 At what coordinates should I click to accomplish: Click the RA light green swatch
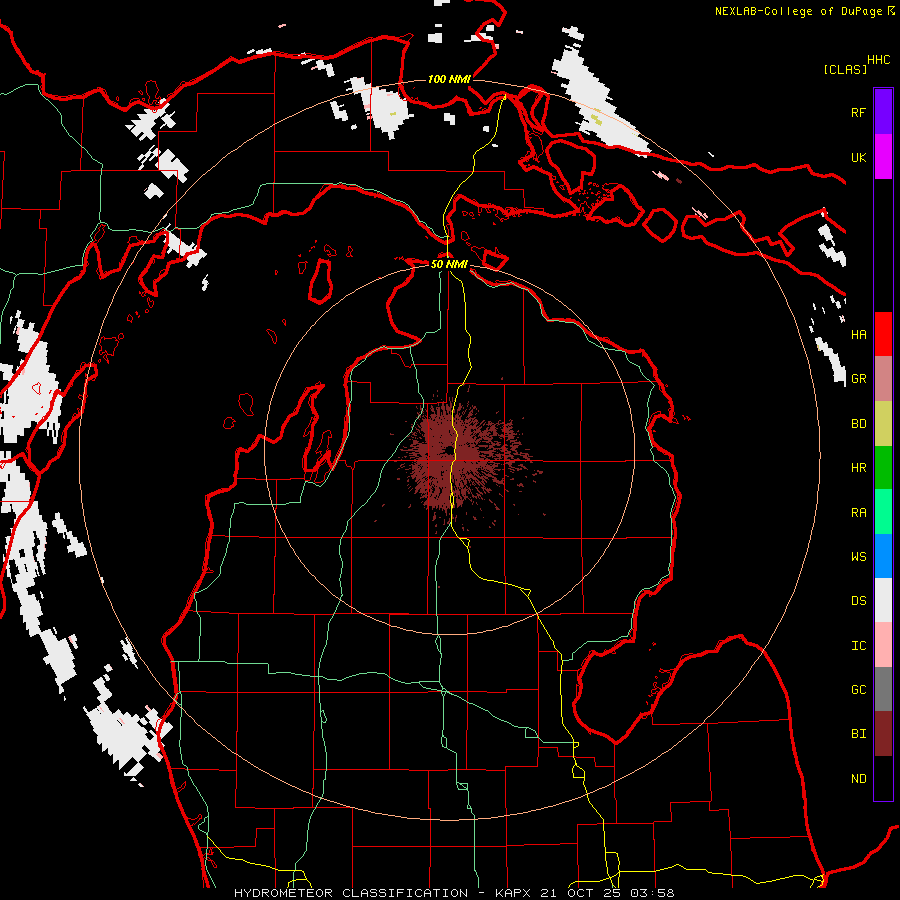coord(883,512)
